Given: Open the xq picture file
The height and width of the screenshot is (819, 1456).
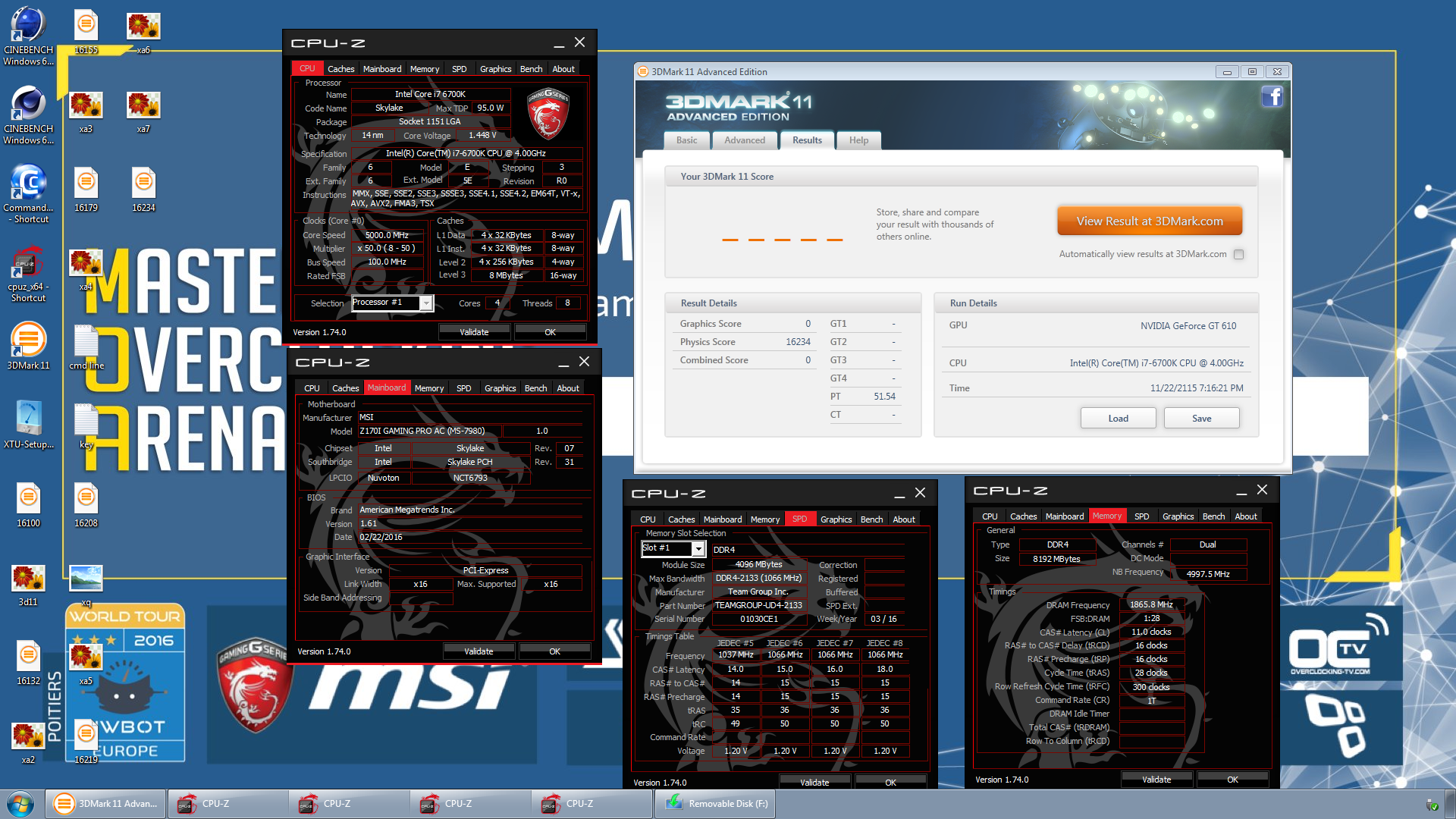Looking at the screenshot, I should 86,585.
